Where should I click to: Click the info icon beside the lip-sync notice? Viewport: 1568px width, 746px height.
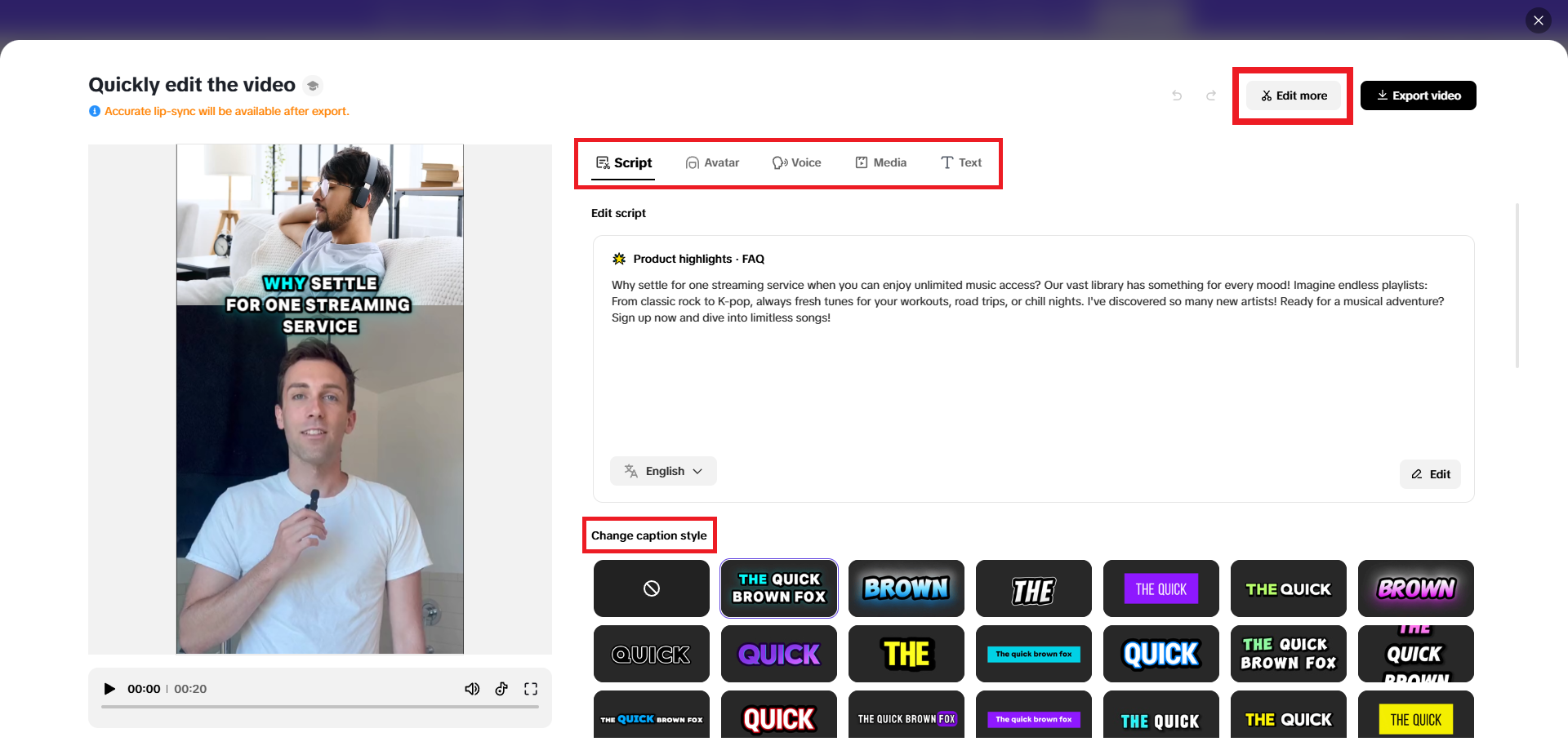[x=95, y=111]
